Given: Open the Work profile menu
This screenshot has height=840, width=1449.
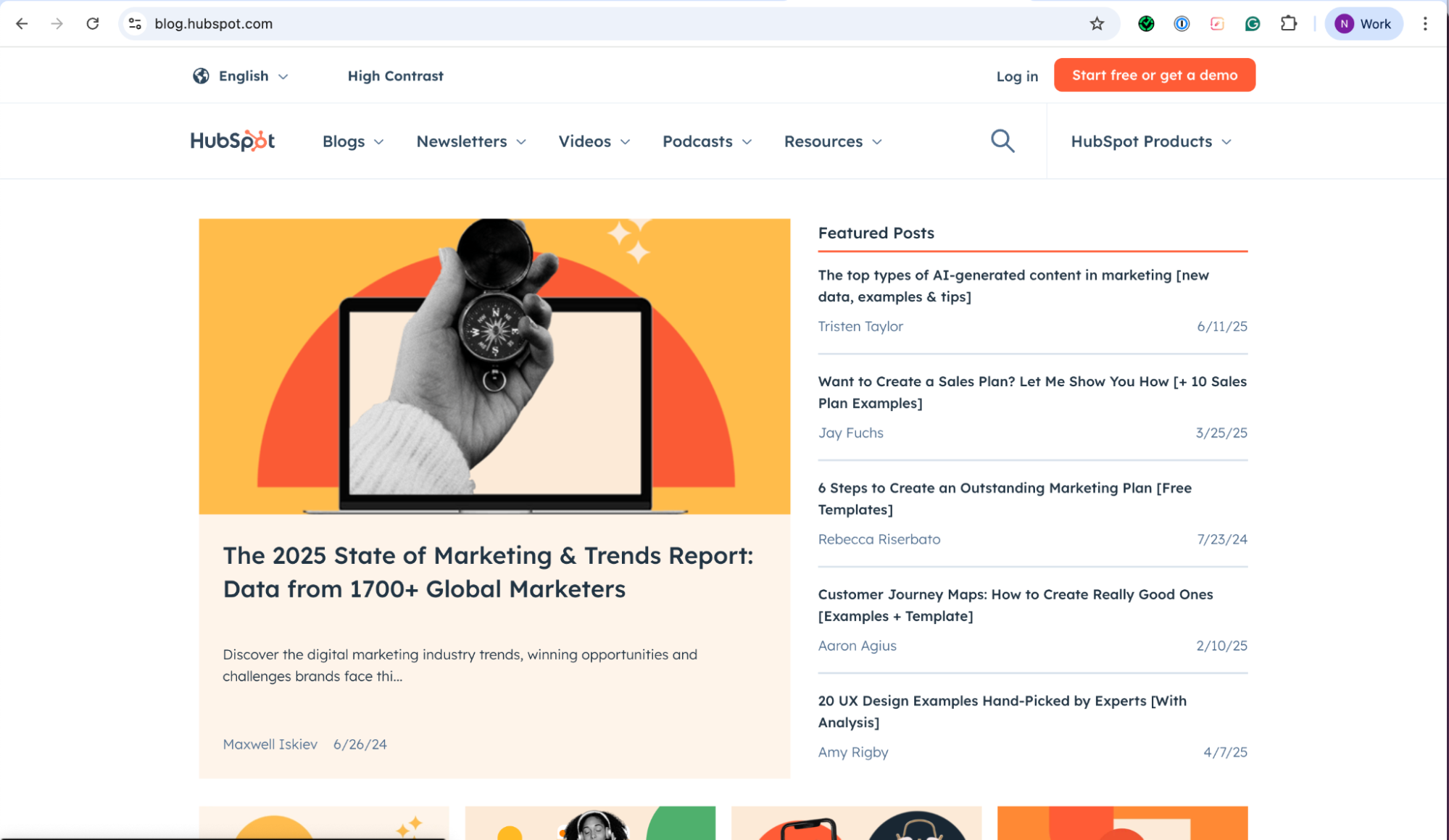Looking at the screenshot, I should pos(1363,24).
